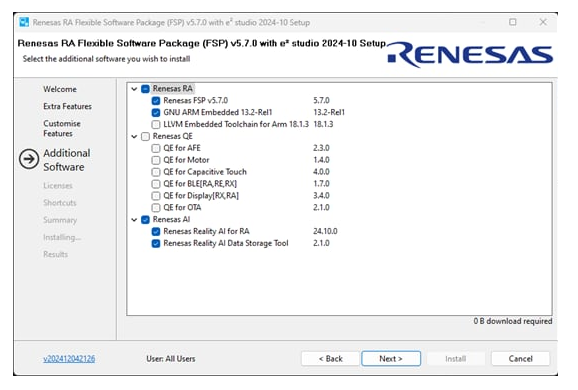Select the Summary step
578x390 pixels.
click(x=60, y=220)
